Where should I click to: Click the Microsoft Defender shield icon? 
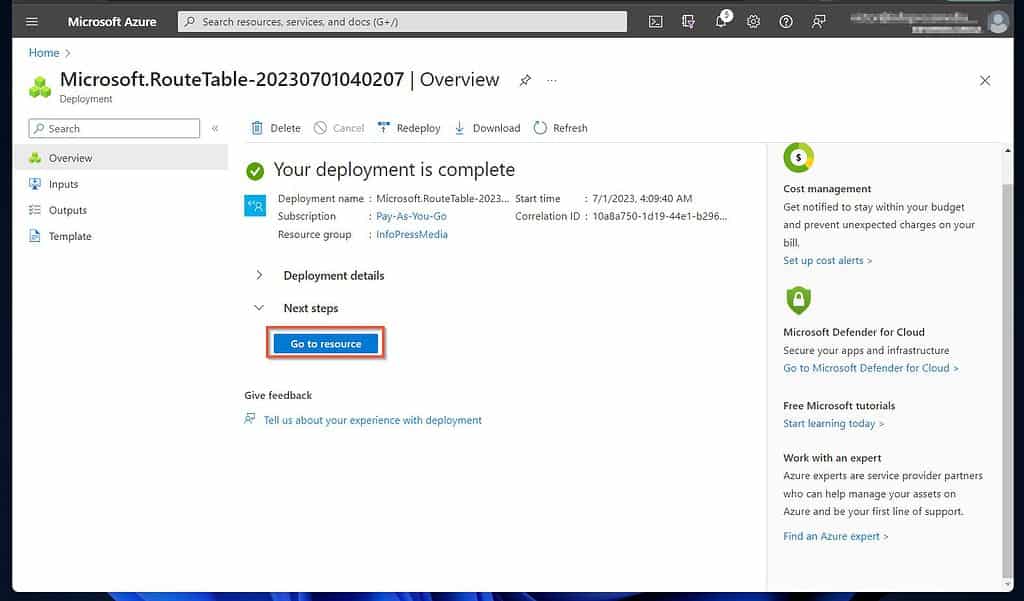point(798,300)
